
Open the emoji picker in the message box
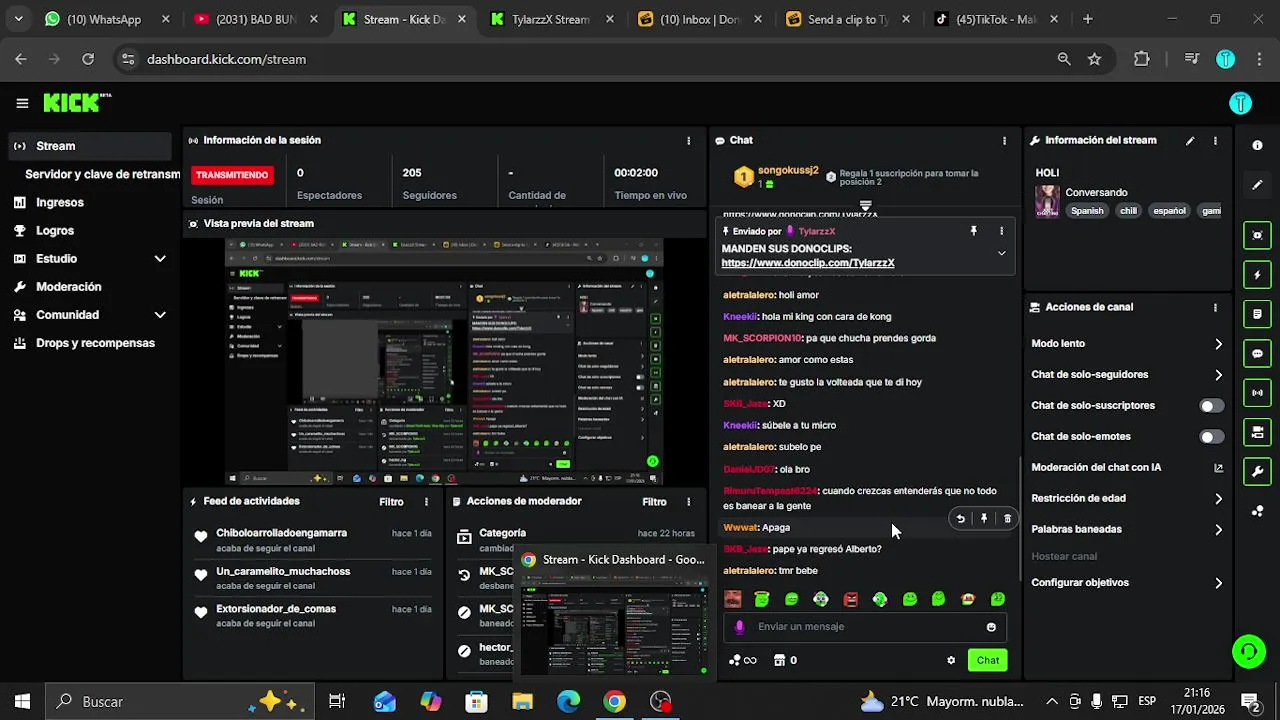pyautogui.click(x=991, y=627)
